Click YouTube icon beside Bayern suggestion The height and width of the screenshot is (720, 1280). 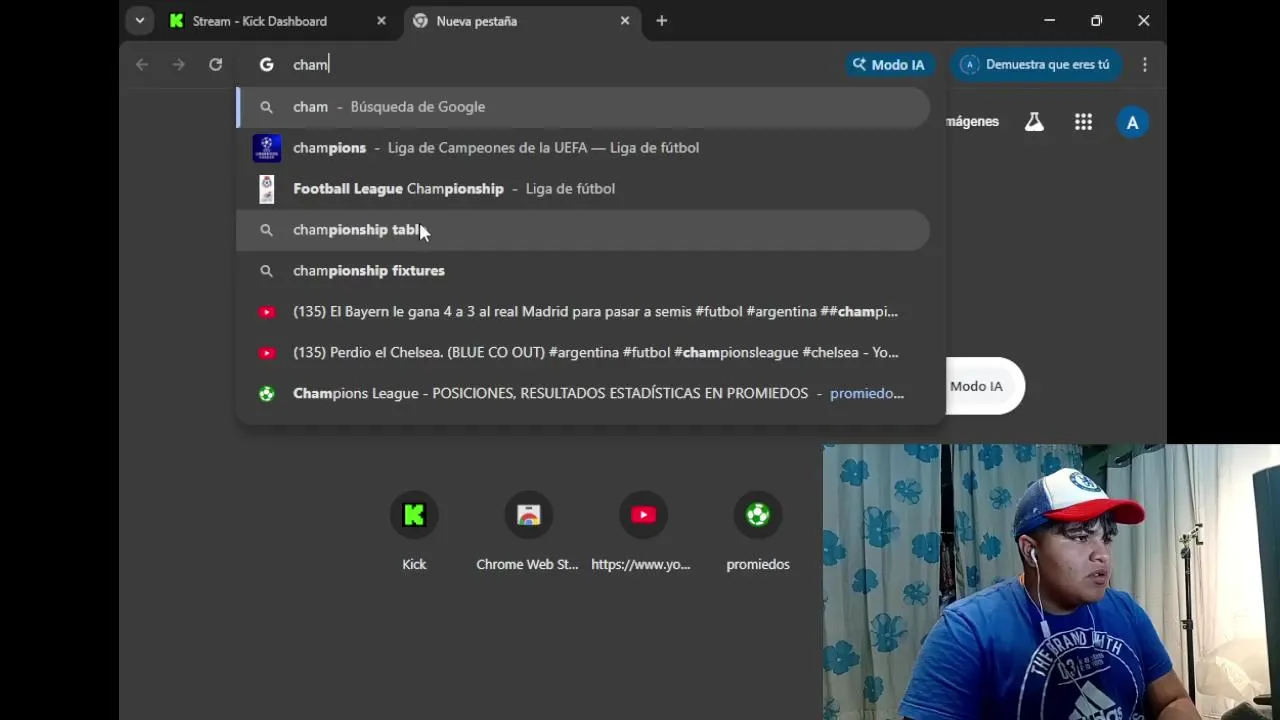pos(266,312)
